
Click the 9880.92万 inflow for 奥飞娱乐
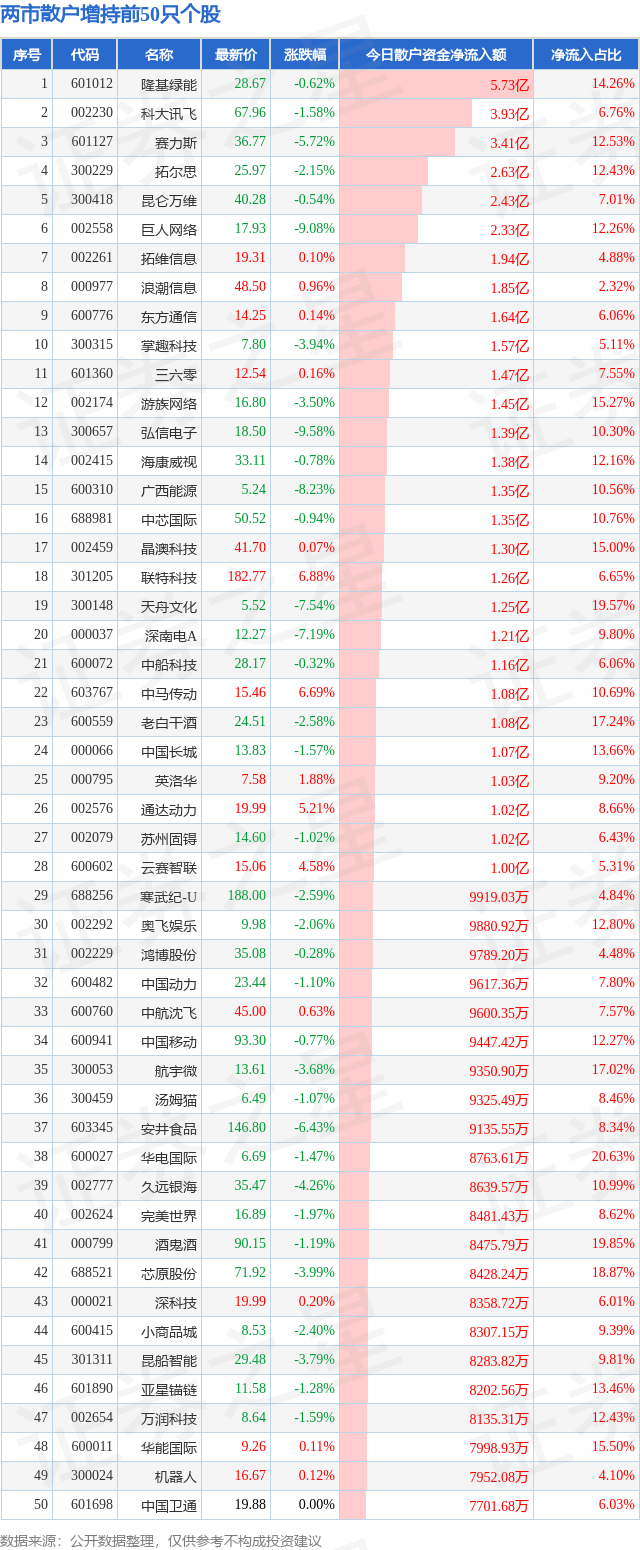point(499,927)
